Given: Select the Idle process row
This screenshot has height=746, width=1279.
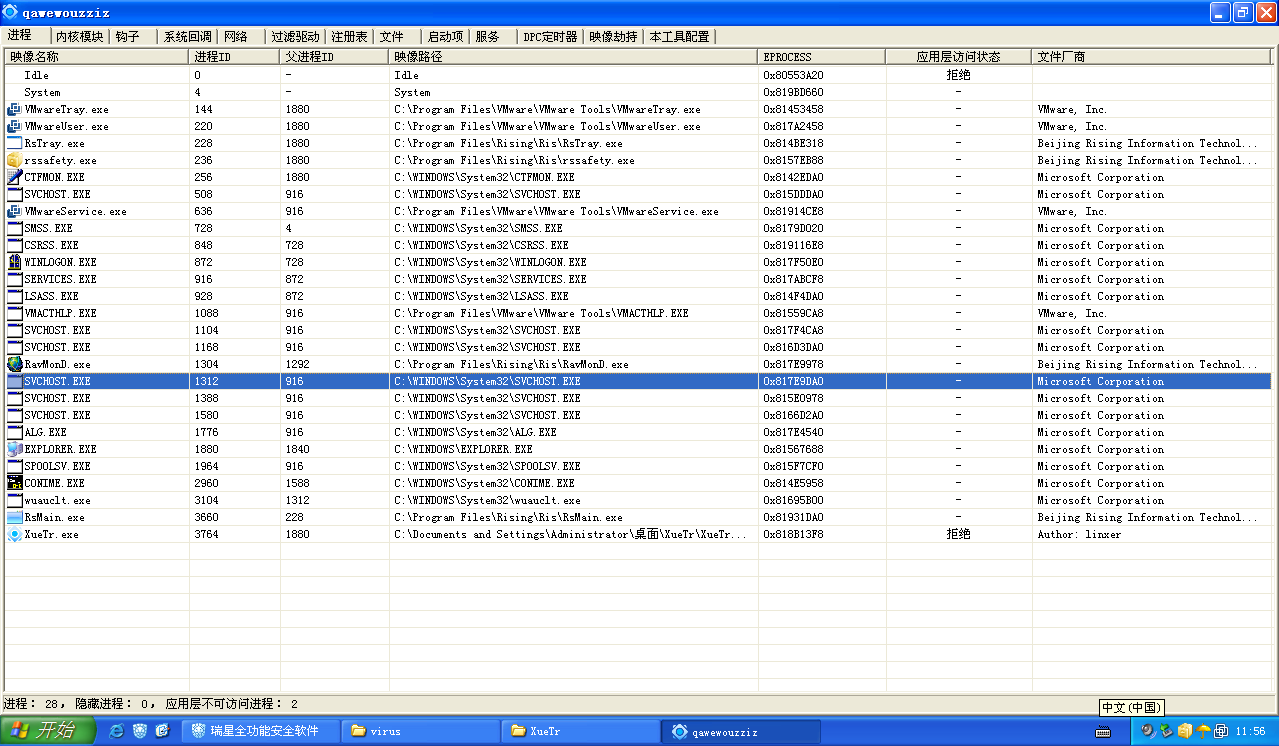Looking at the screenshot, I should 638,75.
